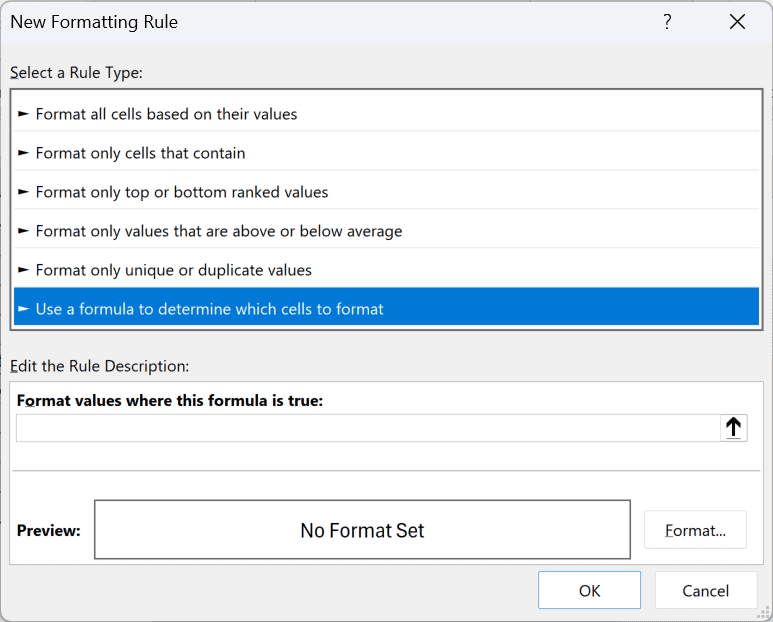Image resolution: width=773 pixels, height=622 pixels.
Task: Open the Format... button
Action: point(695,530)
